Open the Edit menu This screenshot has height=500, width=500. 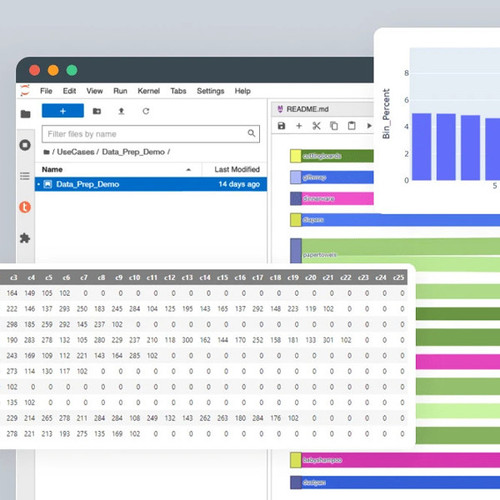pyautogui.click(x=69, y=91)
